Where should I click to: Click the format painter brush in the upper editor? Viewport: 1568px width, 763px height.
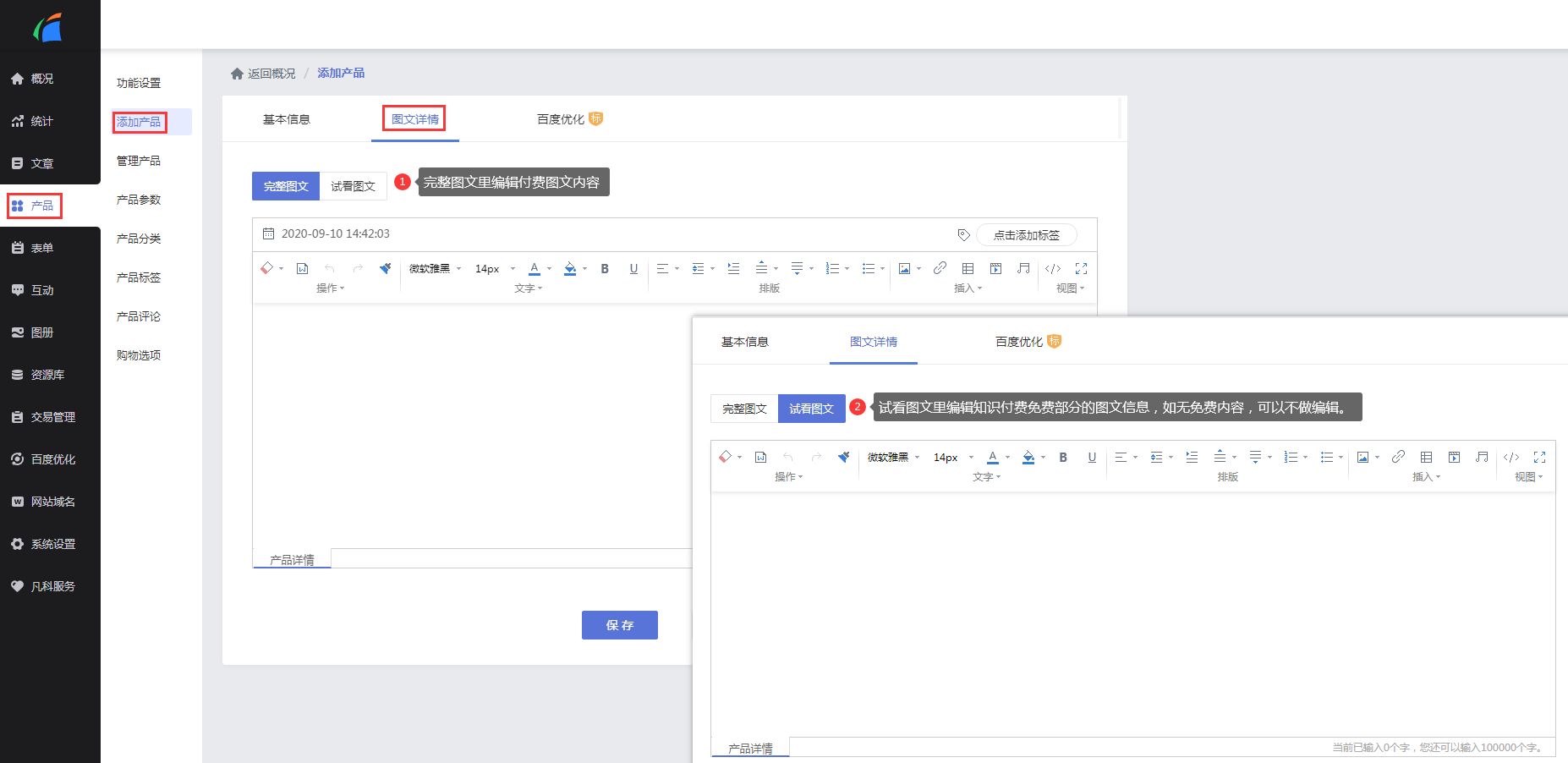(386, 268)
